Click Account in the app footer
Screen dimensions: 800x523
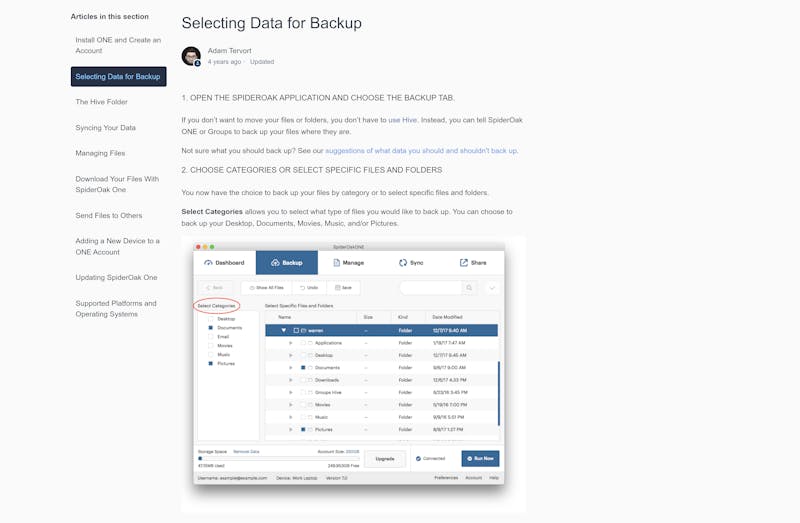473,478
